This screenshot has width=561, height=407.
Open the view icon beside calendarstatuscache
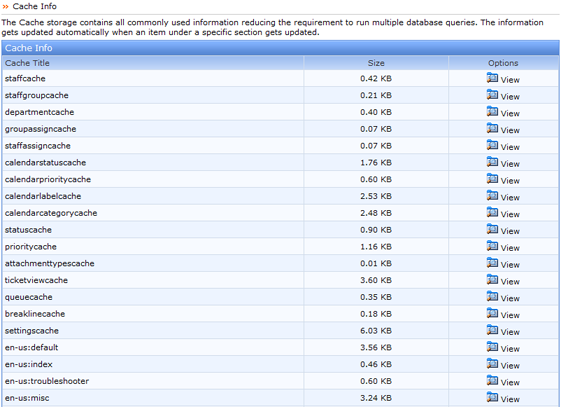click(x=492, y=162)
